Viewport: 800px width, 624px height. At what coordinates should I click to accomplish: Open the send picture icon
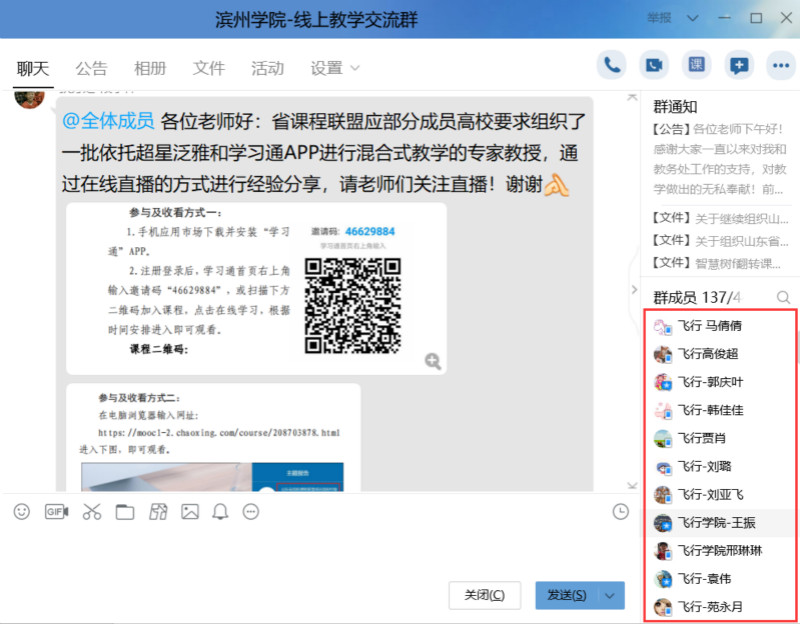coord(190,512)
